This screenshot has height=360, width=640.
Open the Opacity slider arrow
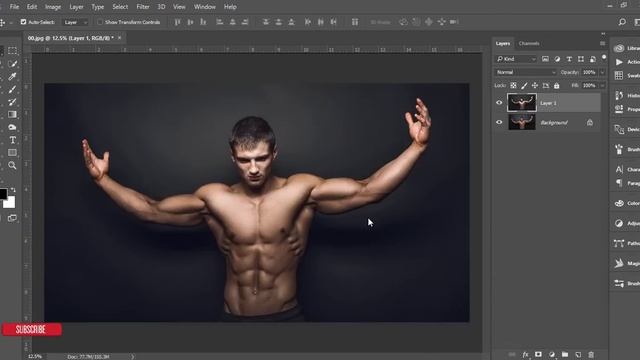[x=602, y=72]
